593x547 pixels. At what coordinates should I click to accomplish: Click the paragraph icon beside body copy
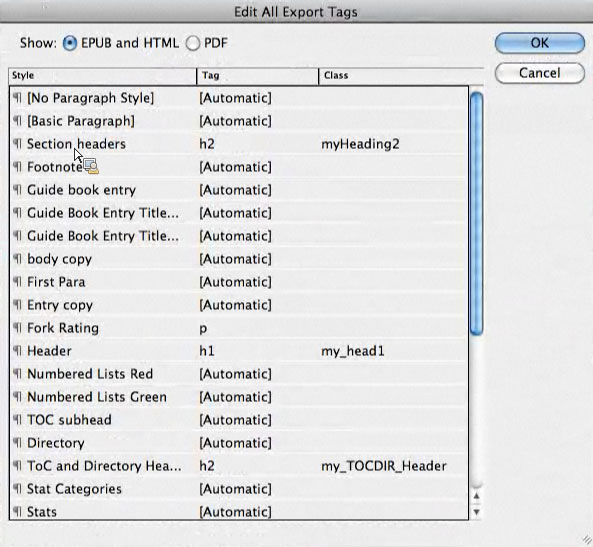[17, 259]
